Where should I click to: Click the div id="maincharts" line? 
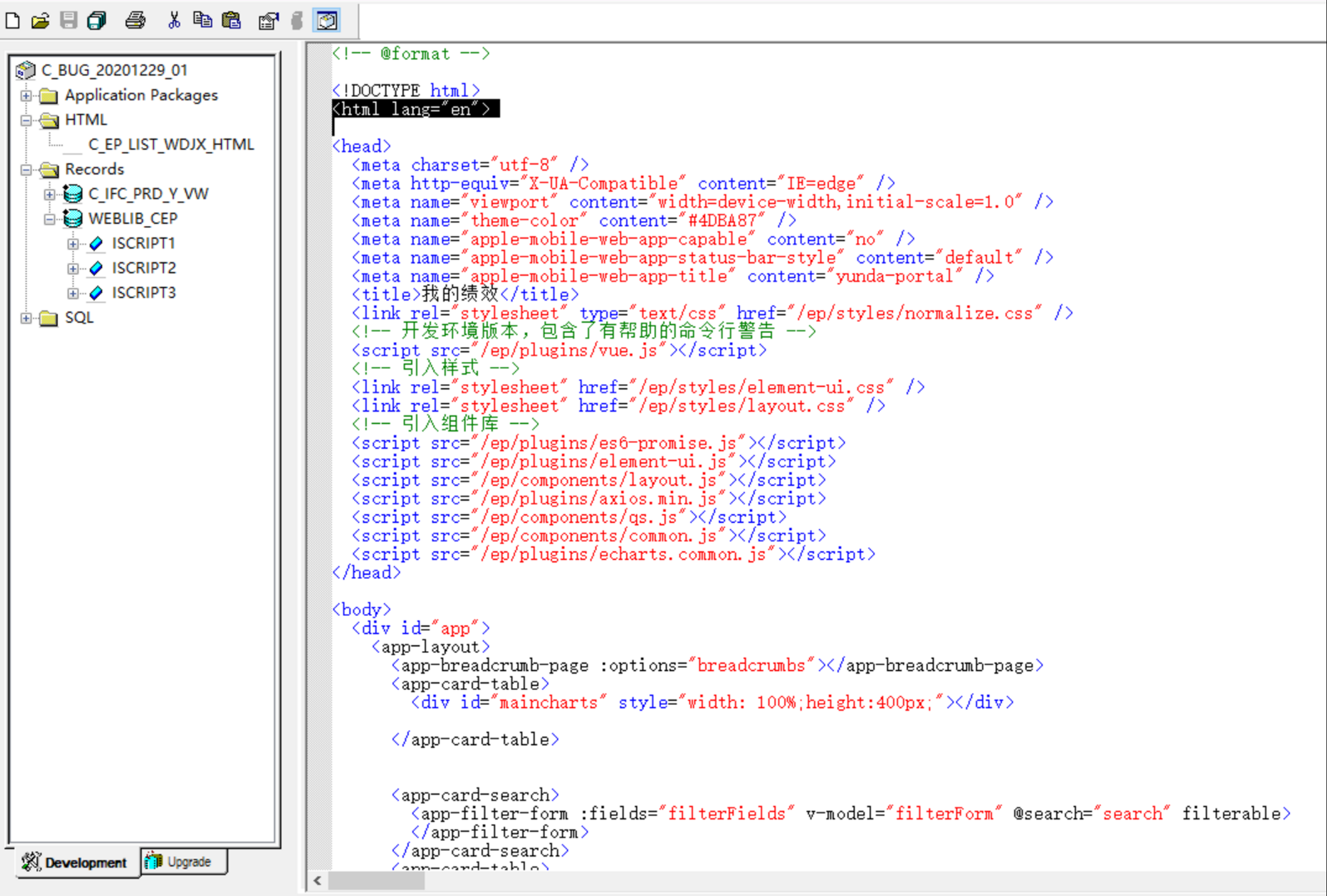pyautogui.click(x=712, y=703)
